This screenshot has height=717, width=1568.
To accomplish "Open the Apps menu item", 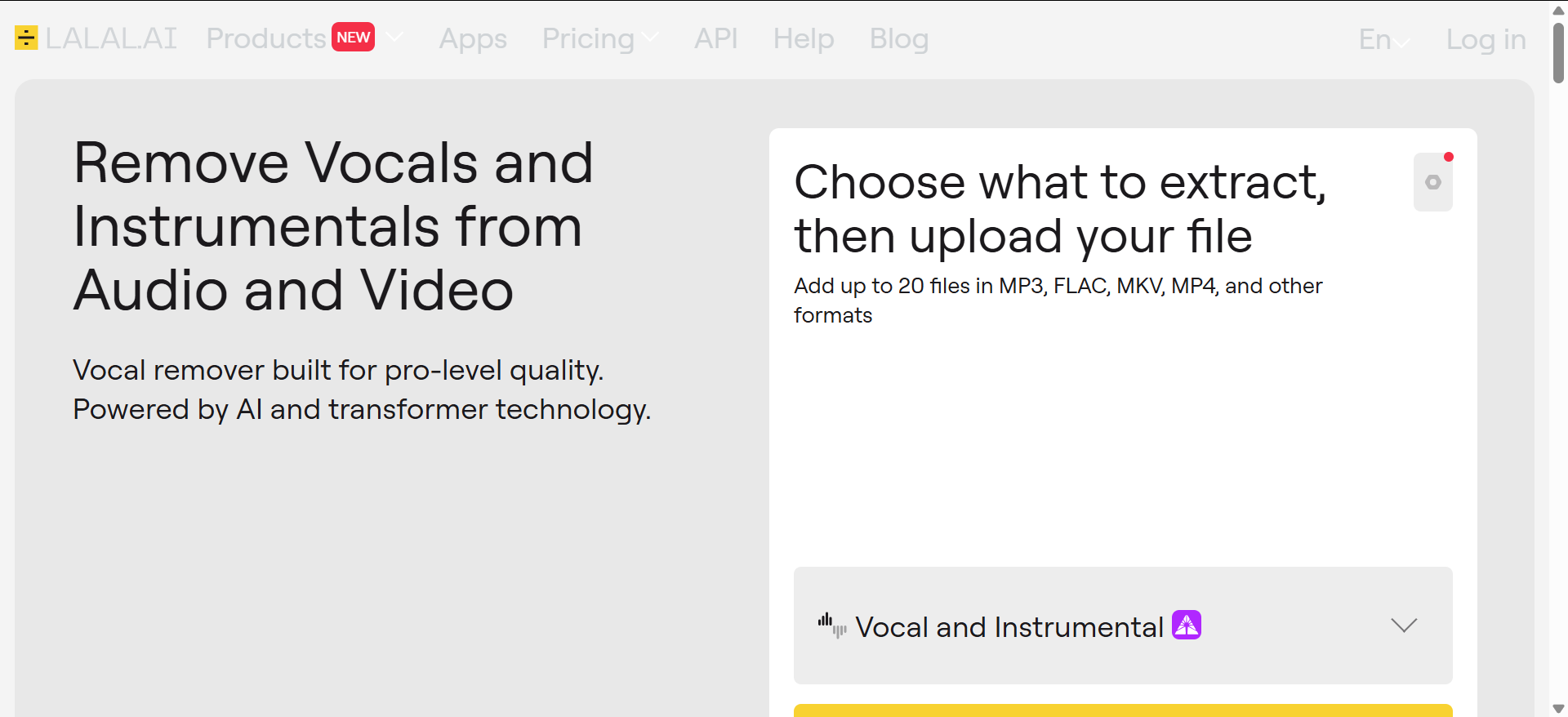I will [473, 38].
